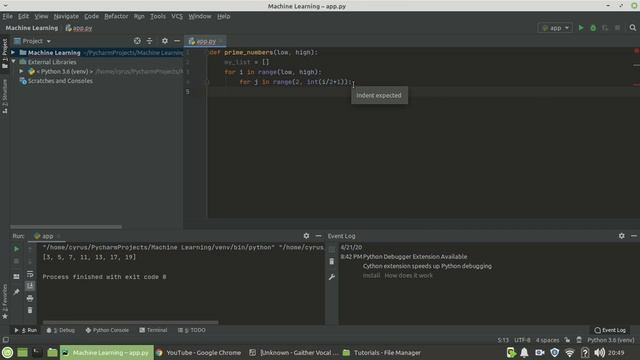The image size is (640, 360).
Task: Open the 1: Project side tab
Action: tap(4, 54)
